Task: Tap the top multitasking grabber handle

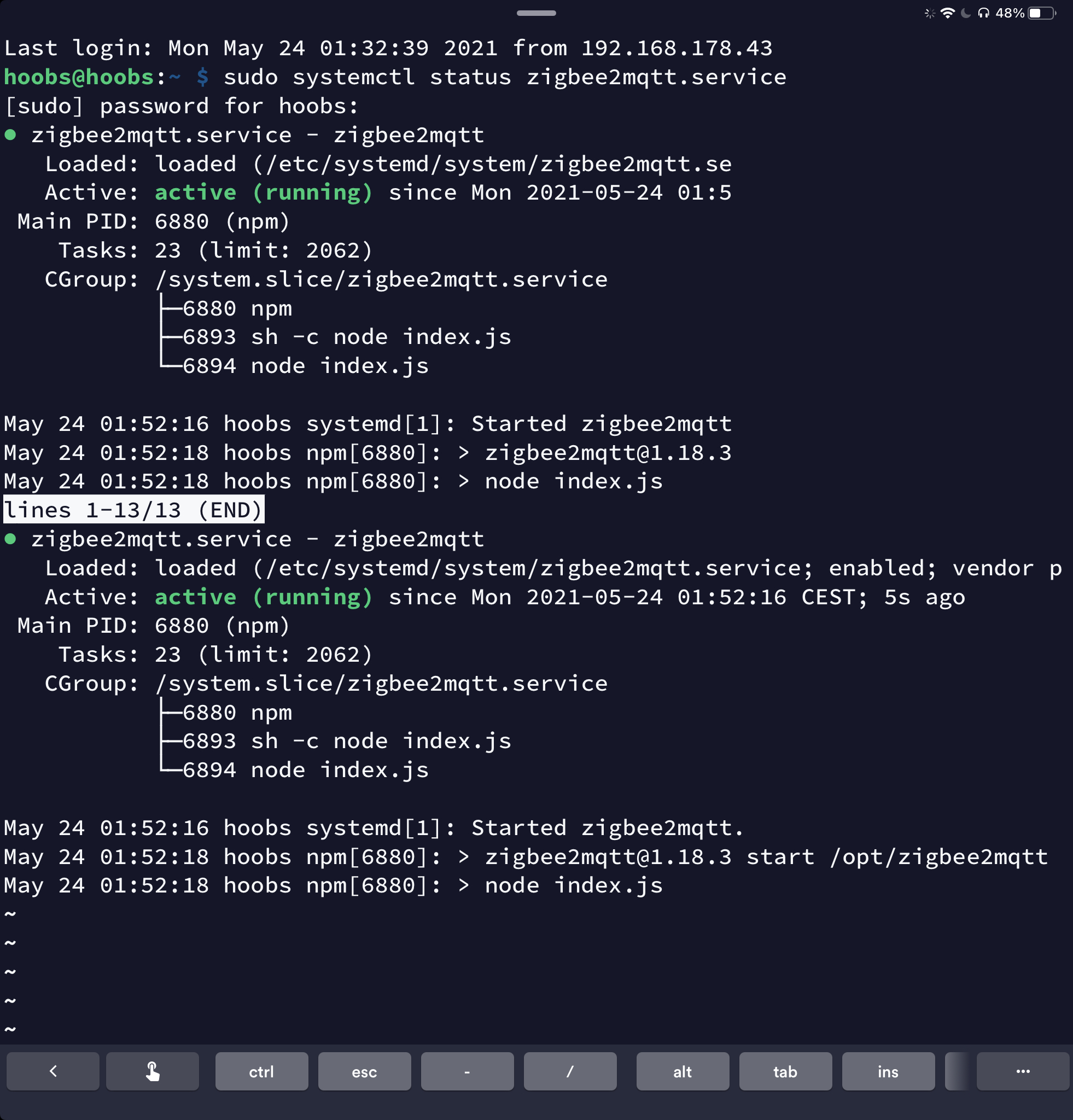Action: (x=536, y=13)
